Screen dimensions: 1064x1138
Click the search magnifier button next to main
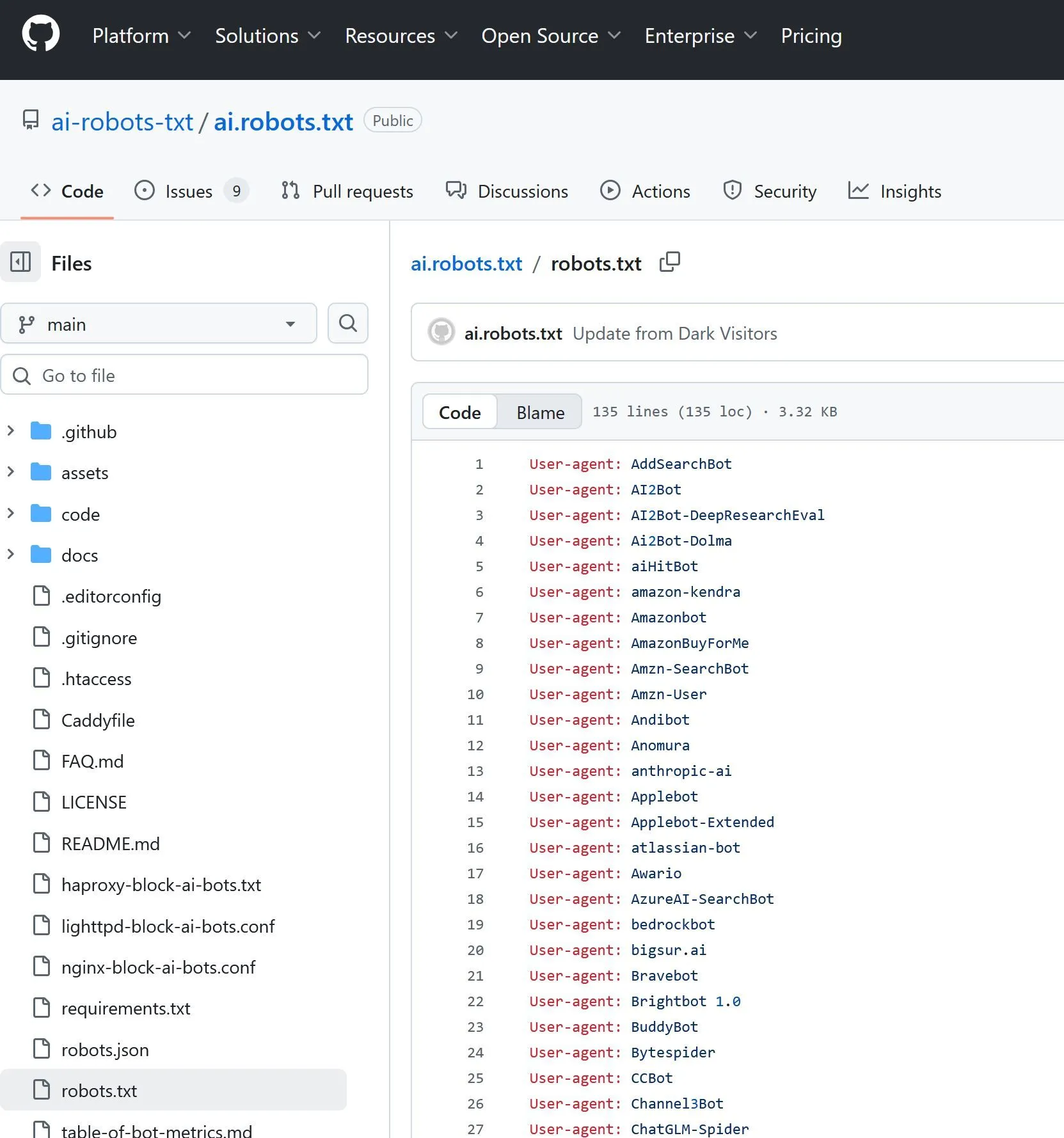click(x=348, y=323)
